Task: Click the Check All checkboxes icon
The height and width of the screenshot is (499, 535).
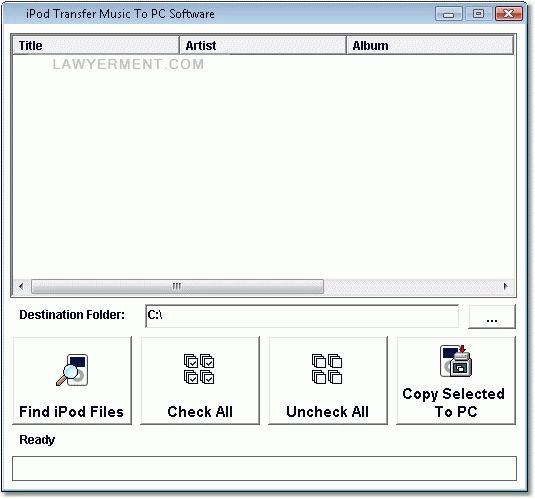Action: point(199,369)
